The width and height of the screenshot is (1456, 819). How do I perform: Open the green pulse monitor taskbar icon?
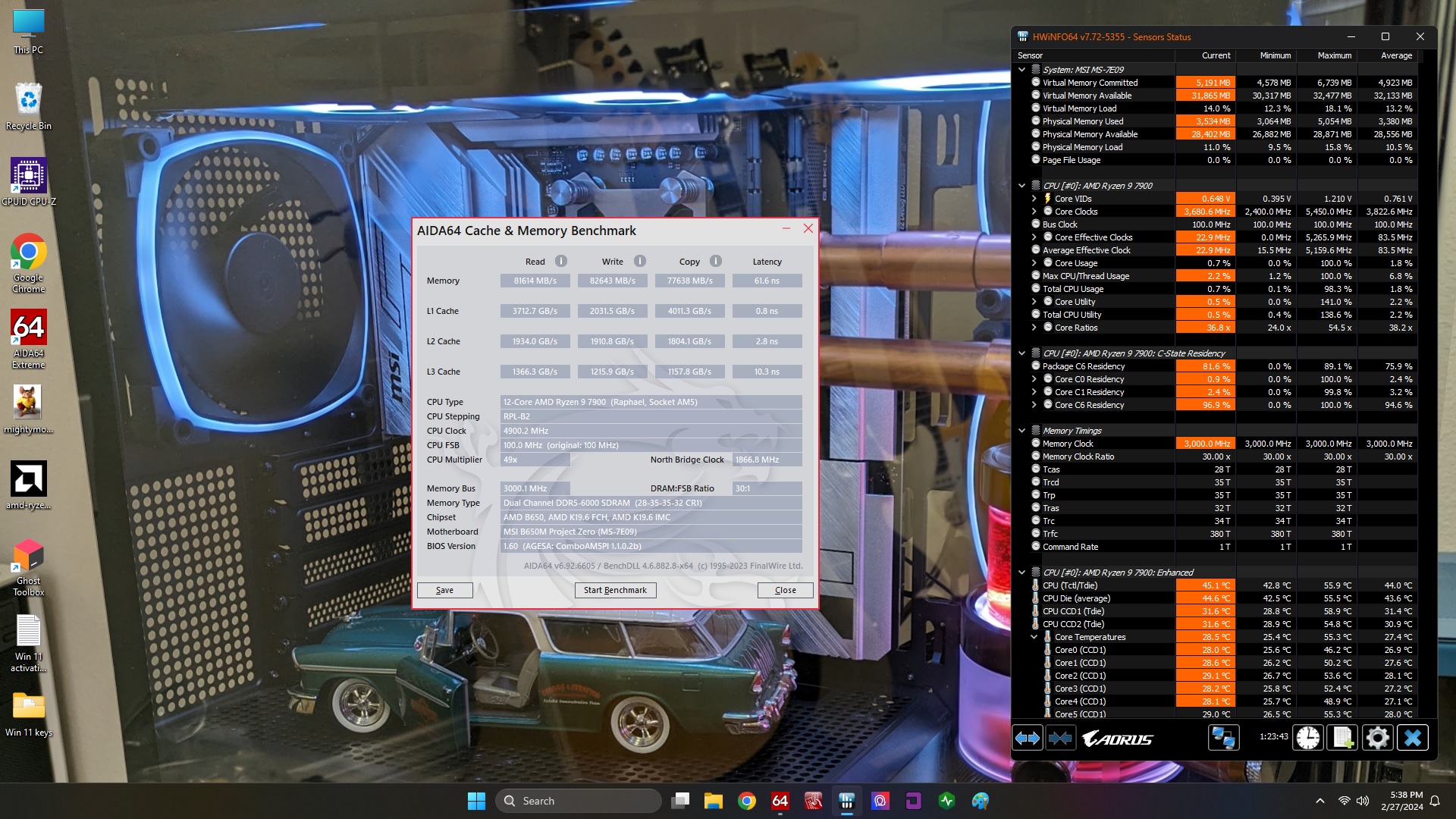coord(947,801)
